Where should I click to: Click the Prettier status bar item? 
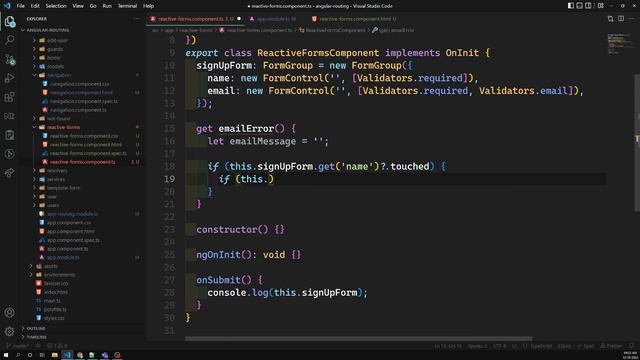611,346
